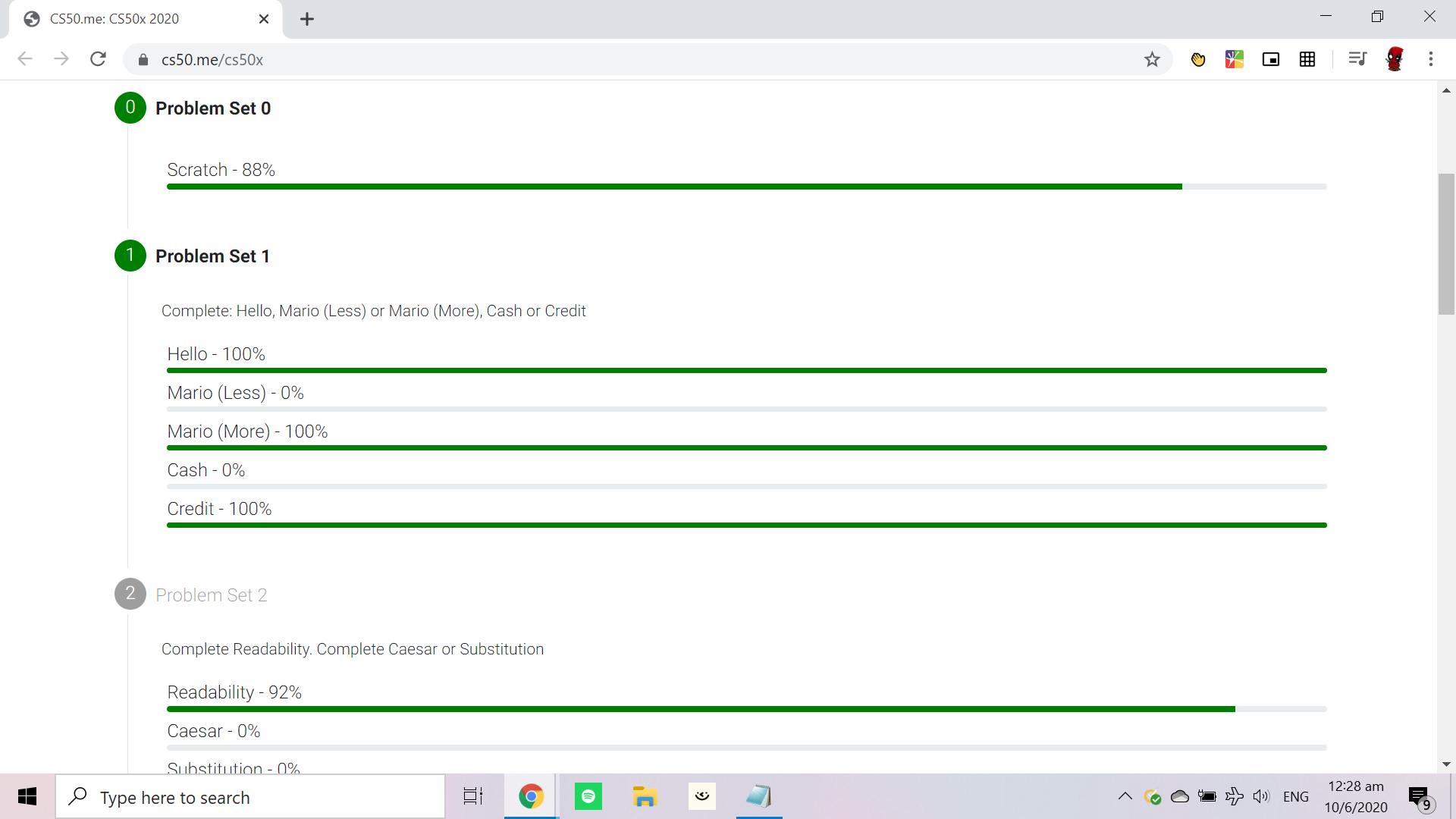Show hidden system tray icons
Image resolution: width=1456 pixels, height=819 pixels.
click(x=1125, y=796)
